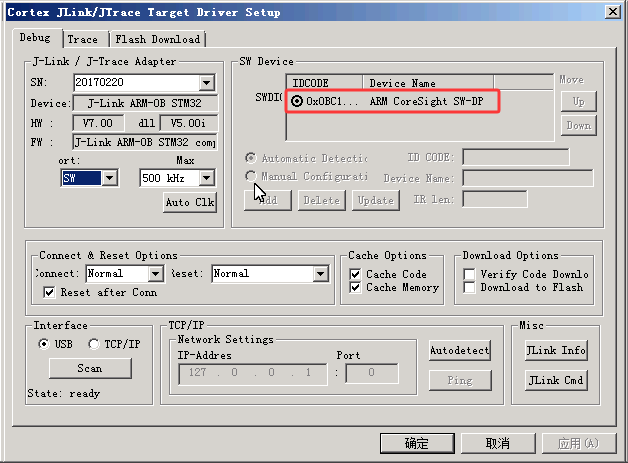Click the Delete device button
Screen dimensions: 628x463
tap(322, 200)
